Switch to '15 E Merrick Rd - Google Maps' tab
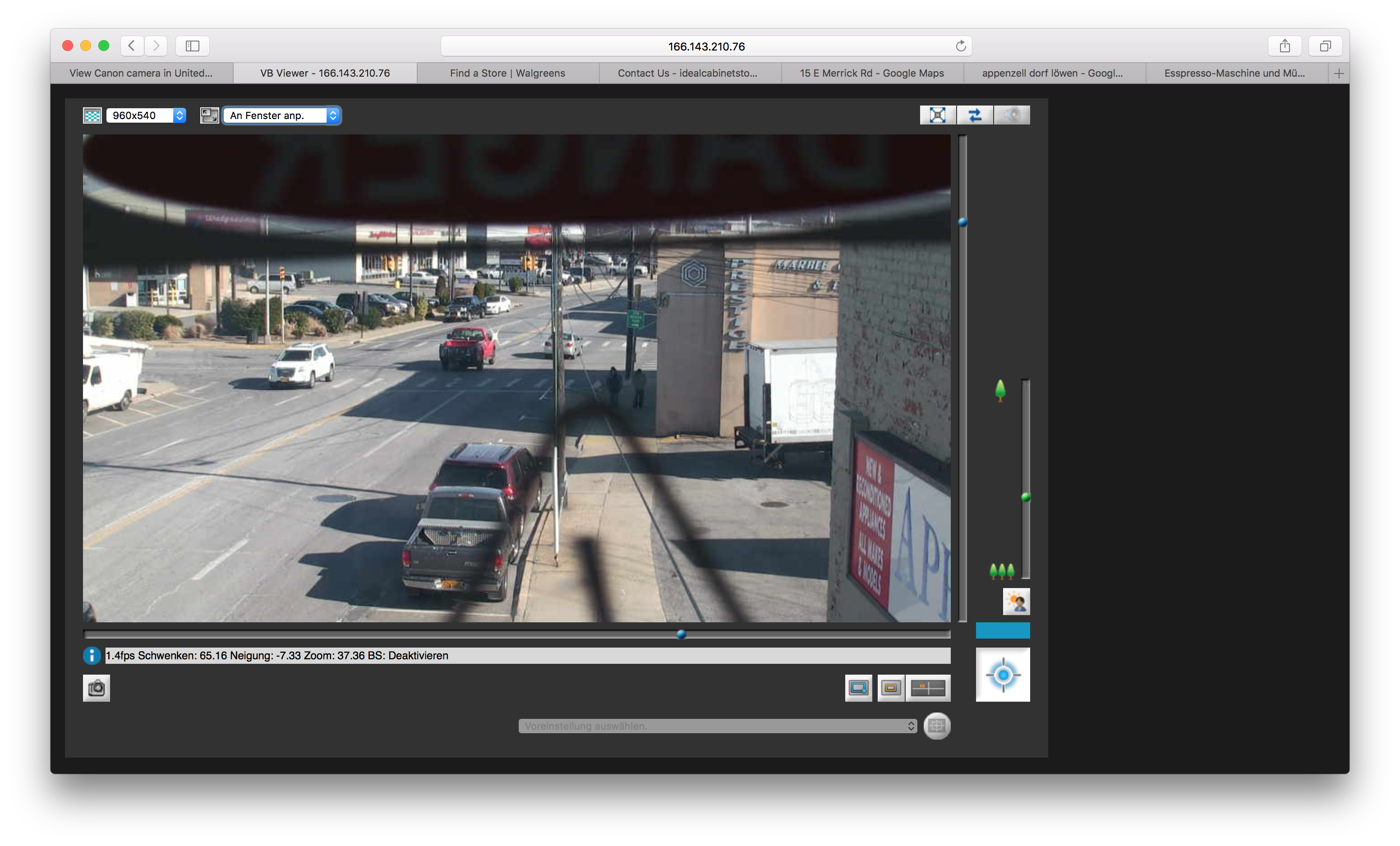The height and width of the screenshot is (846, 1400). (871, 74)
